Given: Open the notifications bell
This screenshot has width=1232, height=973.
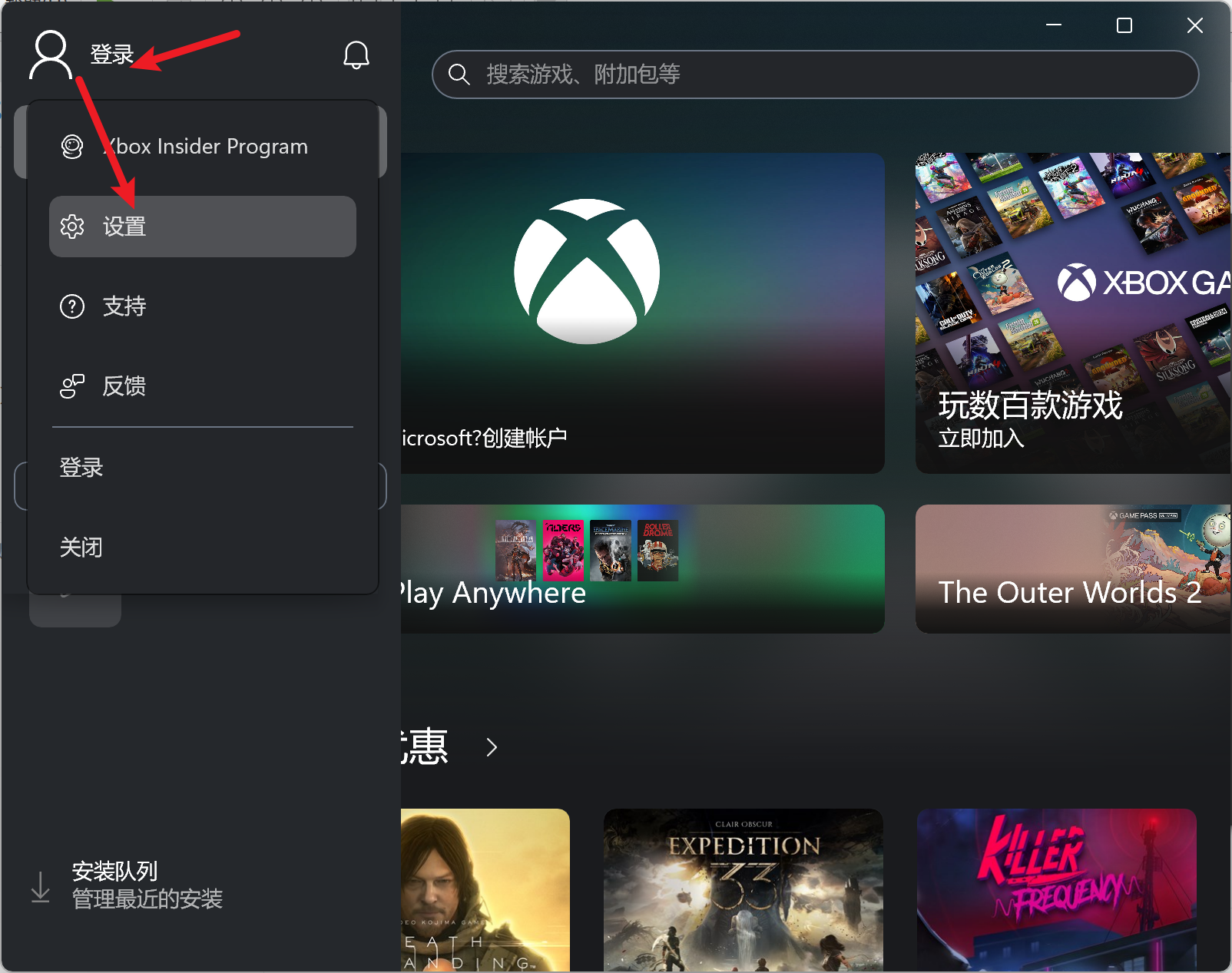Looking at the screenshot, I should [x=356, y=55].
